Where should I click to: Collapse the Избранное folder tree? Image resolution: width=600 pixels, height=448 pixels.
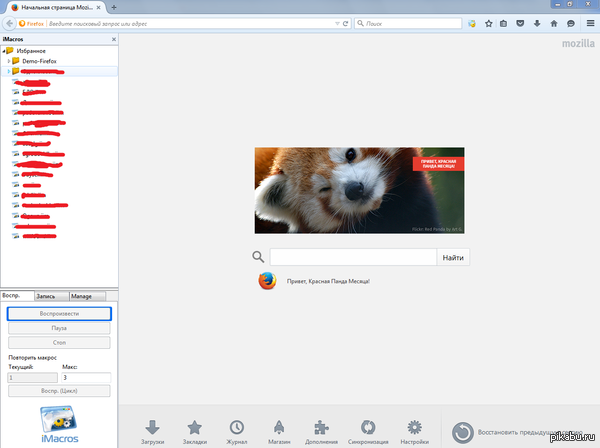point(4,50)
